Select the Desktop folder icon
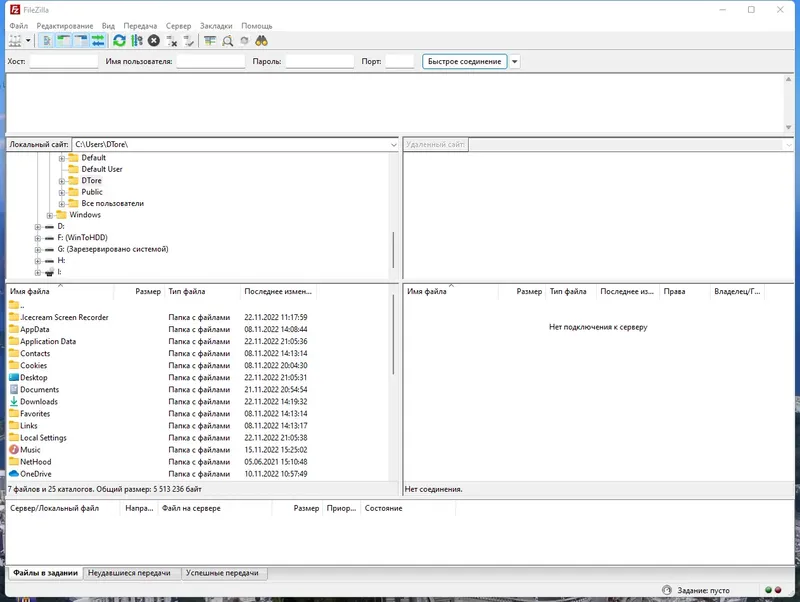Screen dimensions: 800x602 14,378
